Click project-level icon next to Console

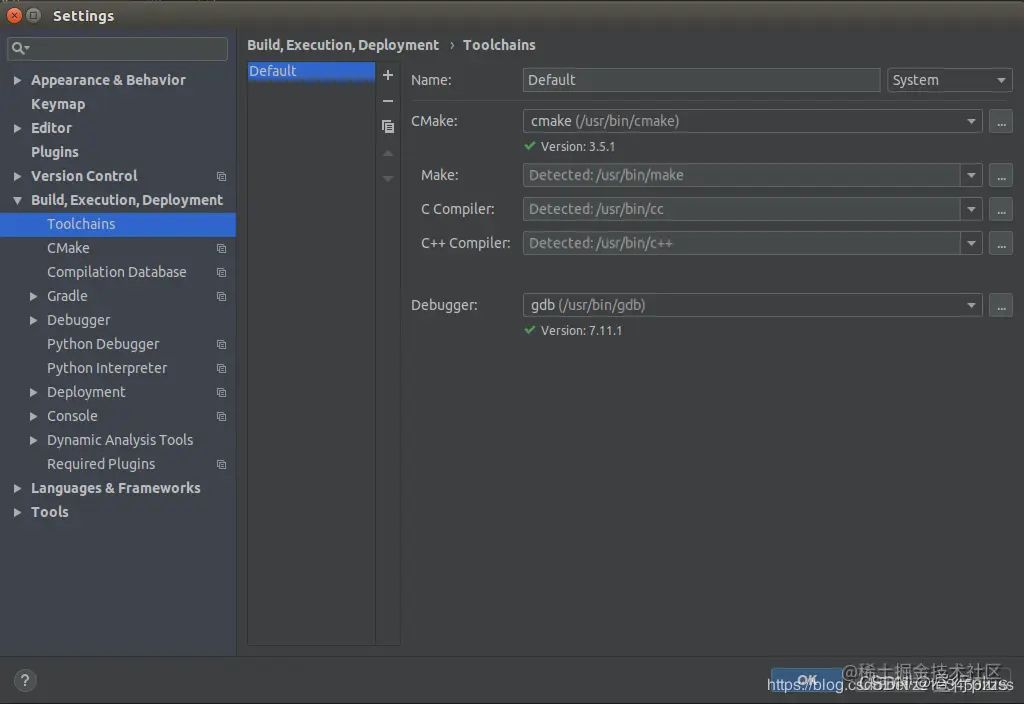click(x=221, y=417)
